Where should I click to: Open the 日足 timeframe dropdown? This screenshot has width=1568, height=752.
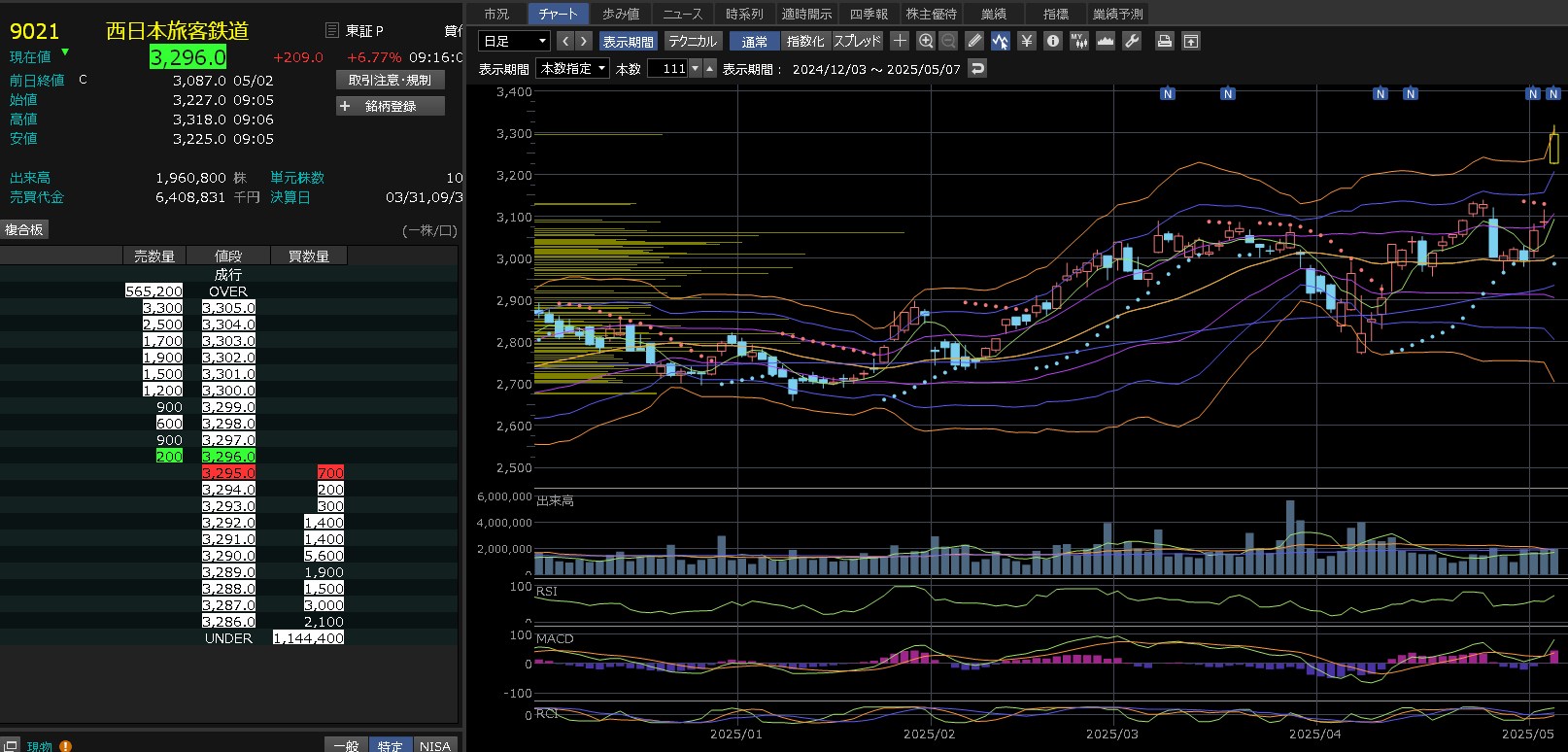[x=515, y=41]
